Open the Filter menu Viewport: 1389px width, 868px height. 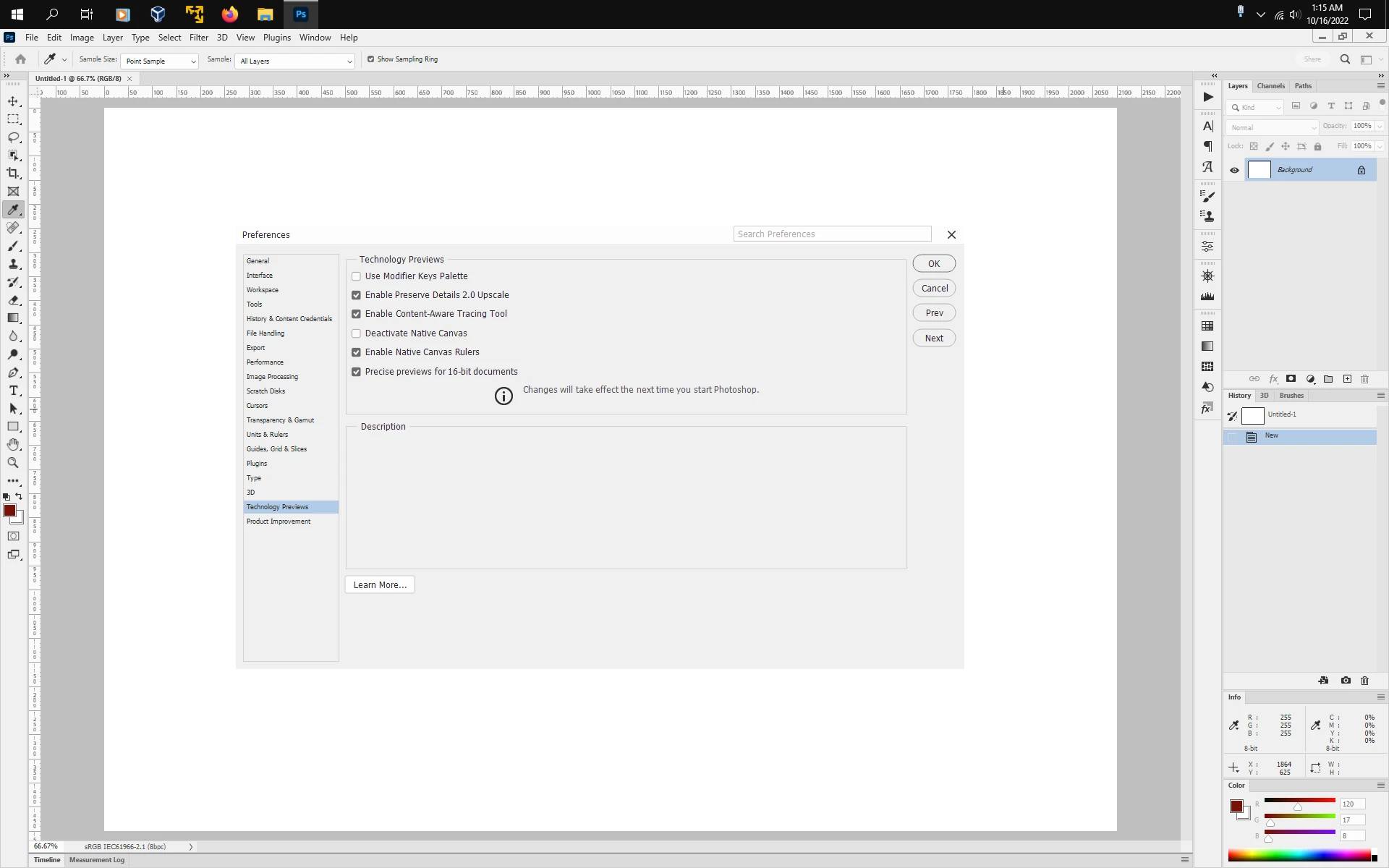click(198, 38)
